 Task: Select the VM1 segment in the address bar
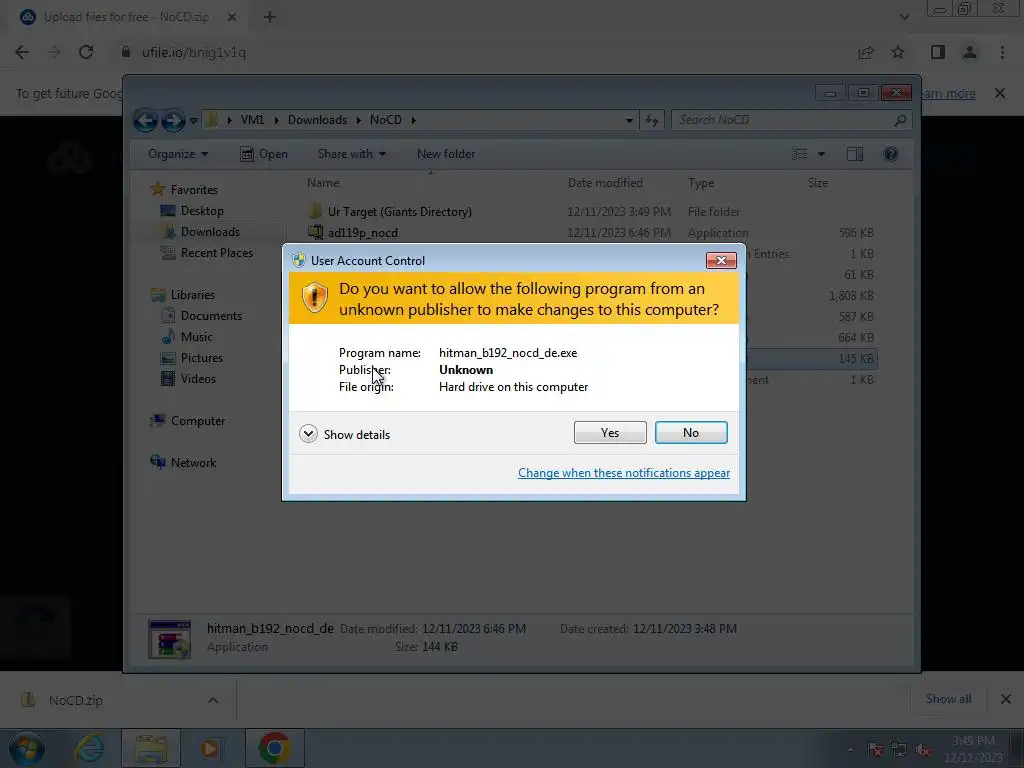click(x=252, y=120)
